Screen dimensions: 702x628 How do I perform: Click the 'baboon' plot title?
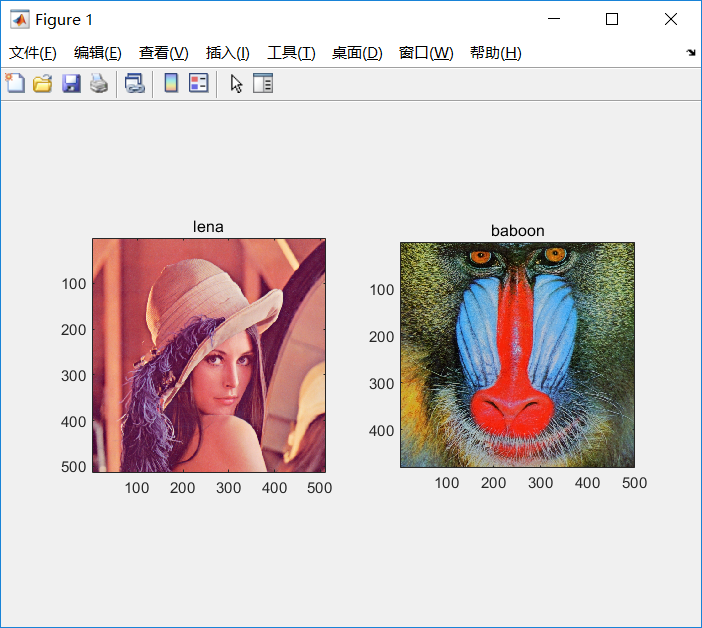[x=518, y=231]
